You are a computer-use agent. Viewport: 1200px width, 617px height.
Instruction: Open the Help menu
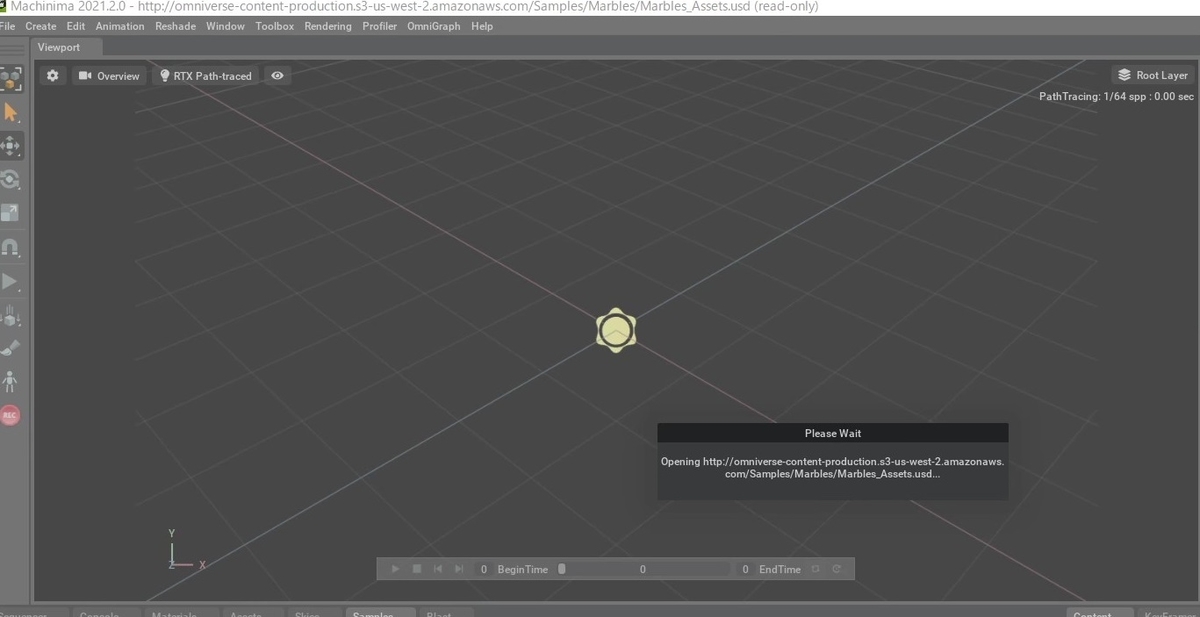[482, 26]
